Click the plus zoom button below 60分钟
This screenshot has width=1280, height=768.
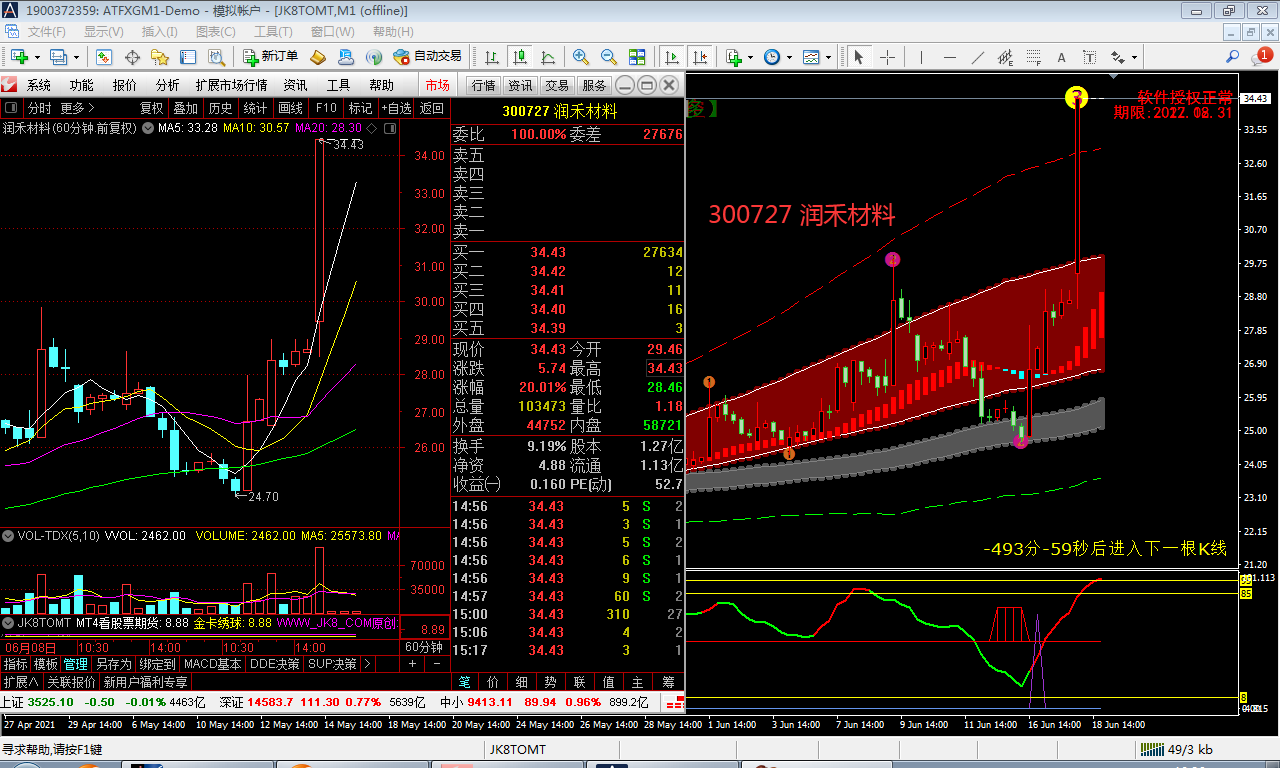pos(413,664)
